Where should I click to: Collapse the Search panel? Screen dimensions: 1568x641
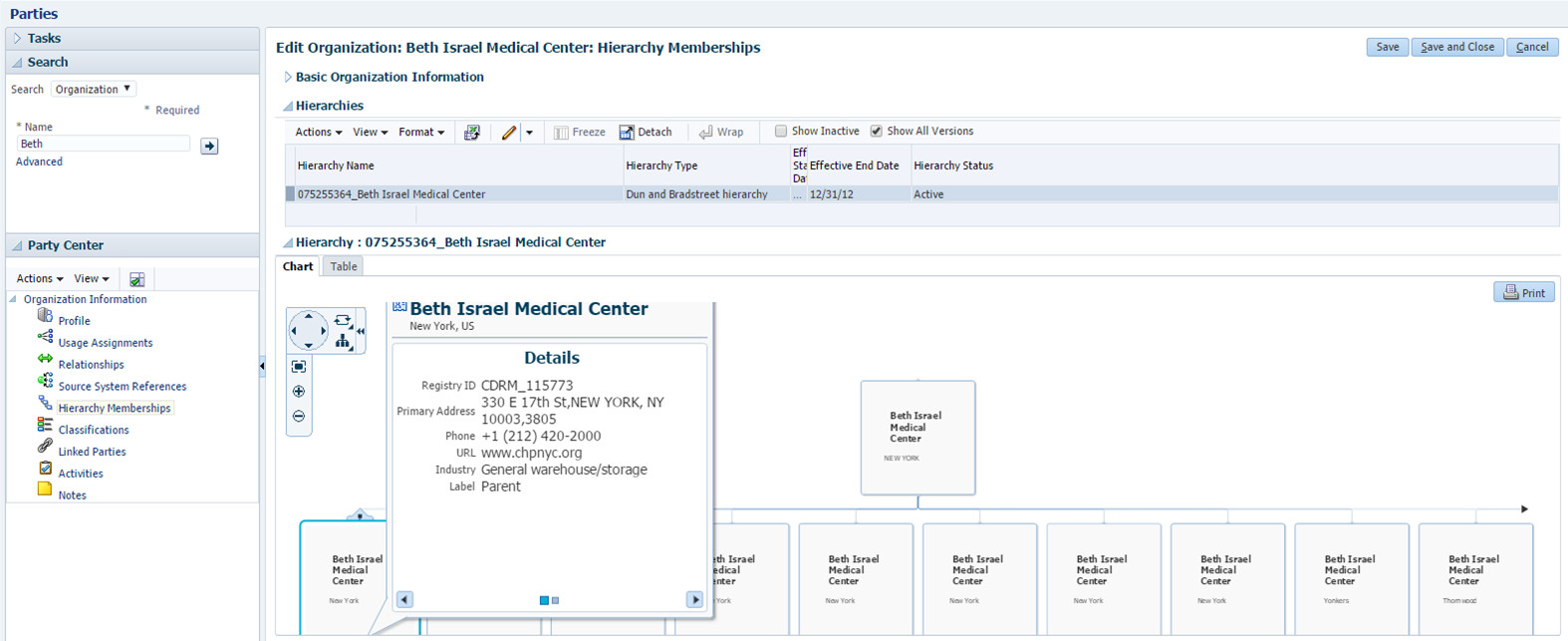pos(17,63)
